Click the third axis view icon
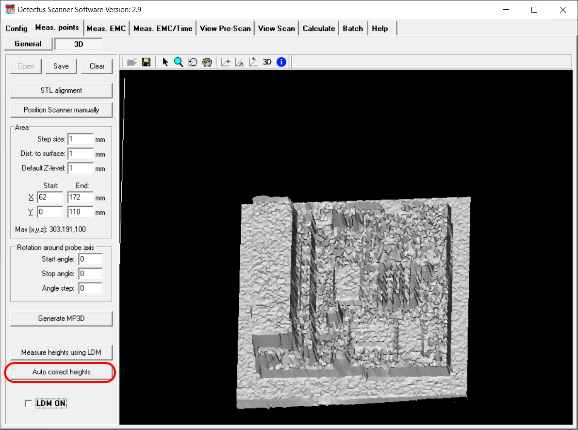 [x=253, y=62]
